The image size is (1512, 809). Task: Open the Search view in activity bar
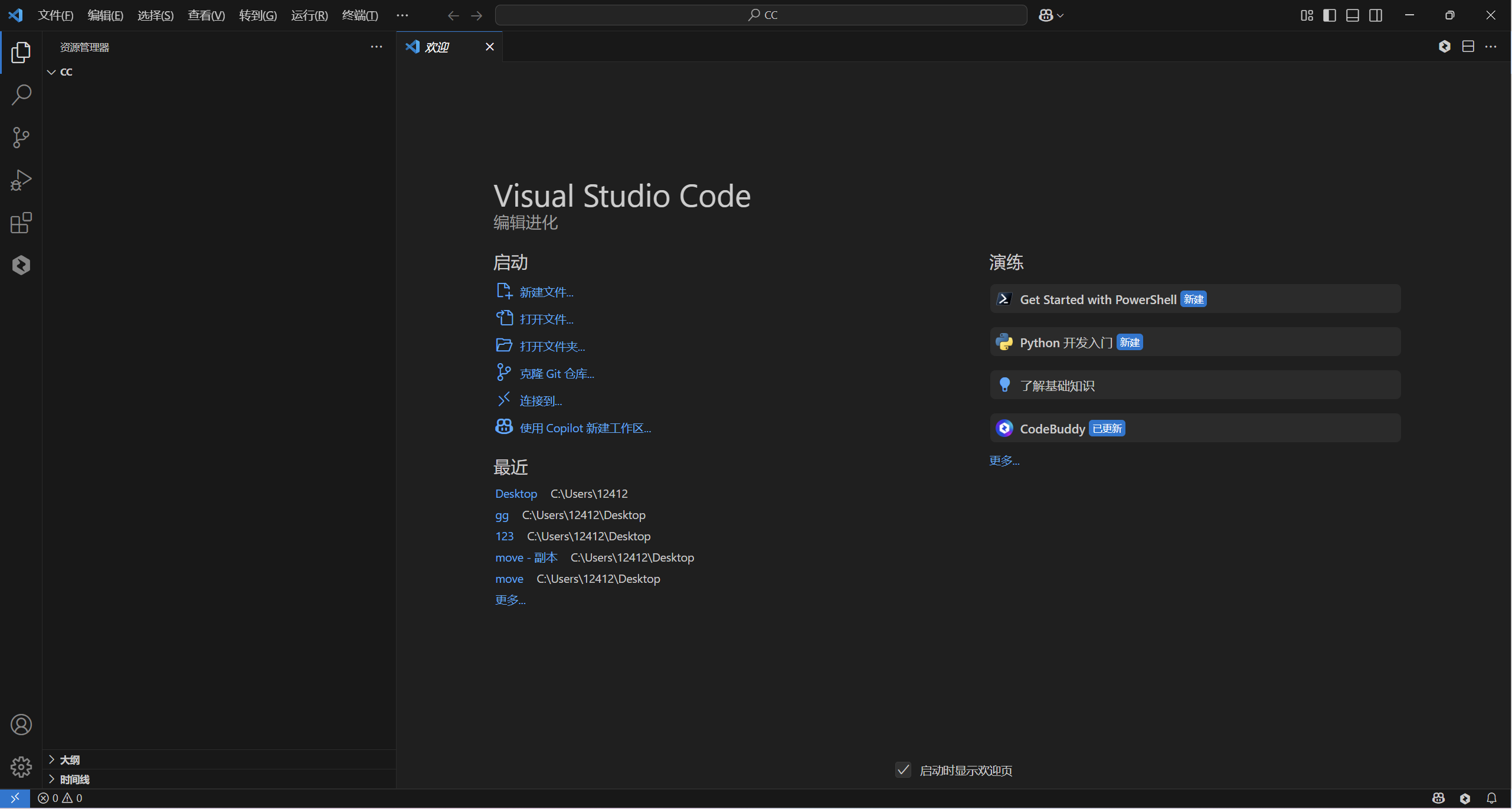pyautogui.click(x=21, y=95)
